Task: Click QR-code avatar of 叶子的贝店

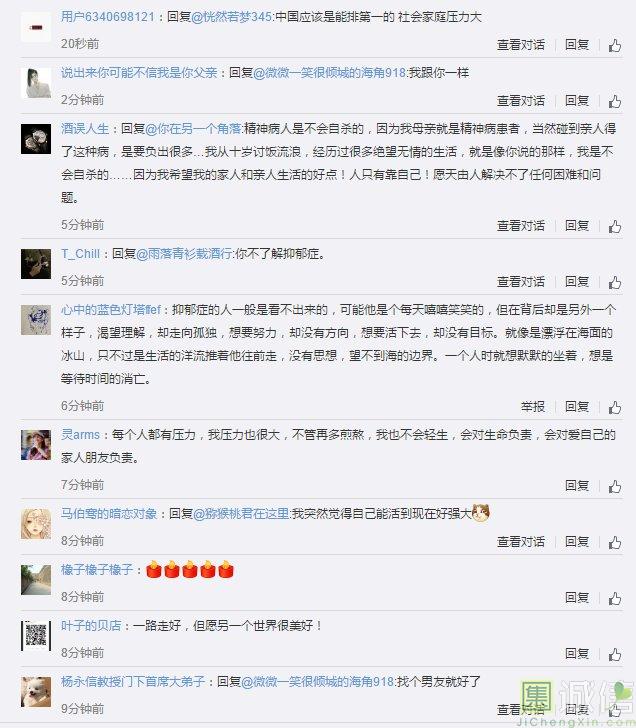Action: click(x=36, y=636)
